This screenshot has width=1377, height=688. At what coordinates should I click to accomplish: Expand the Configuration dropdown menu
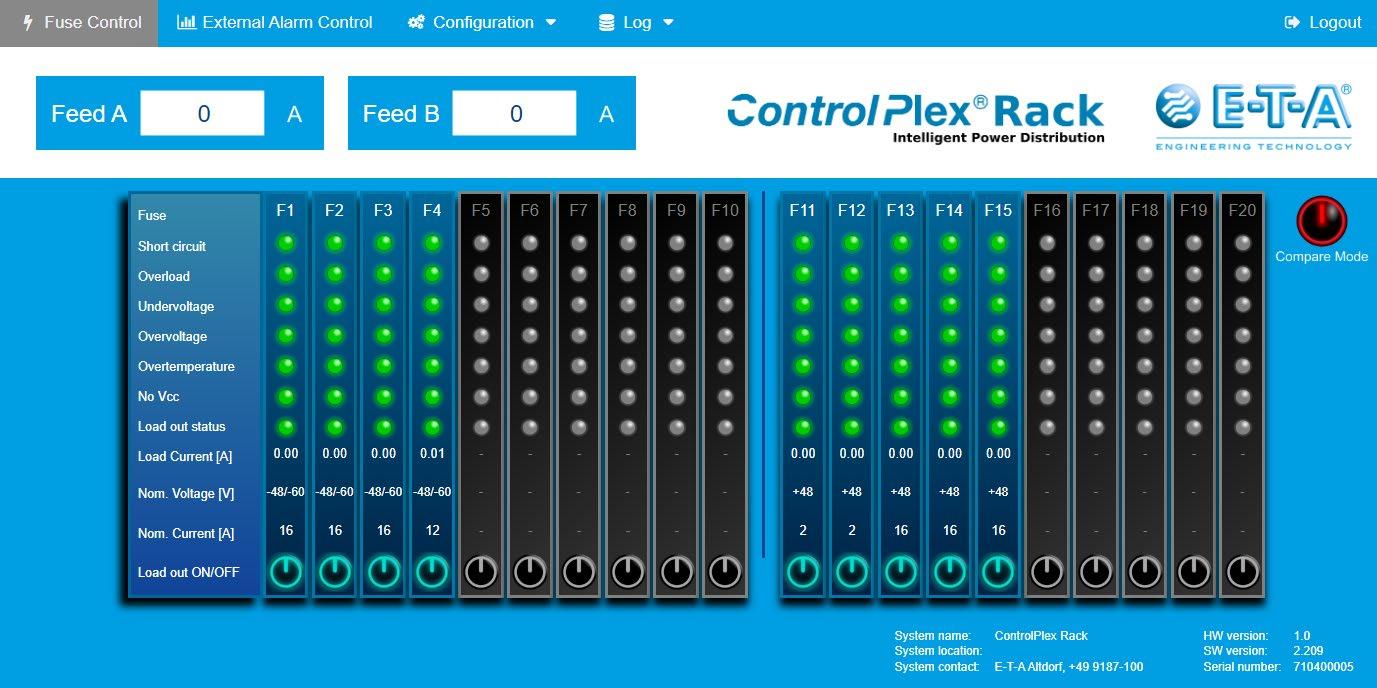point(482,23)
